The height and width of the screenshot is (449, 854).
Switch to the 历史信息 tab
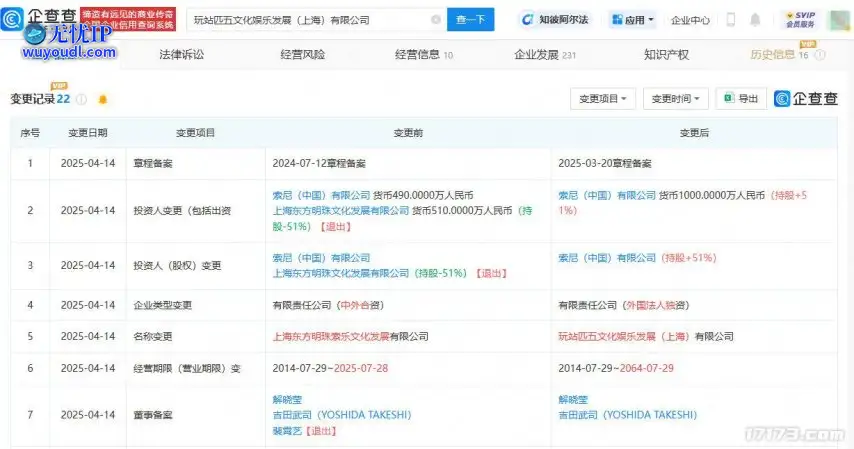779,54
